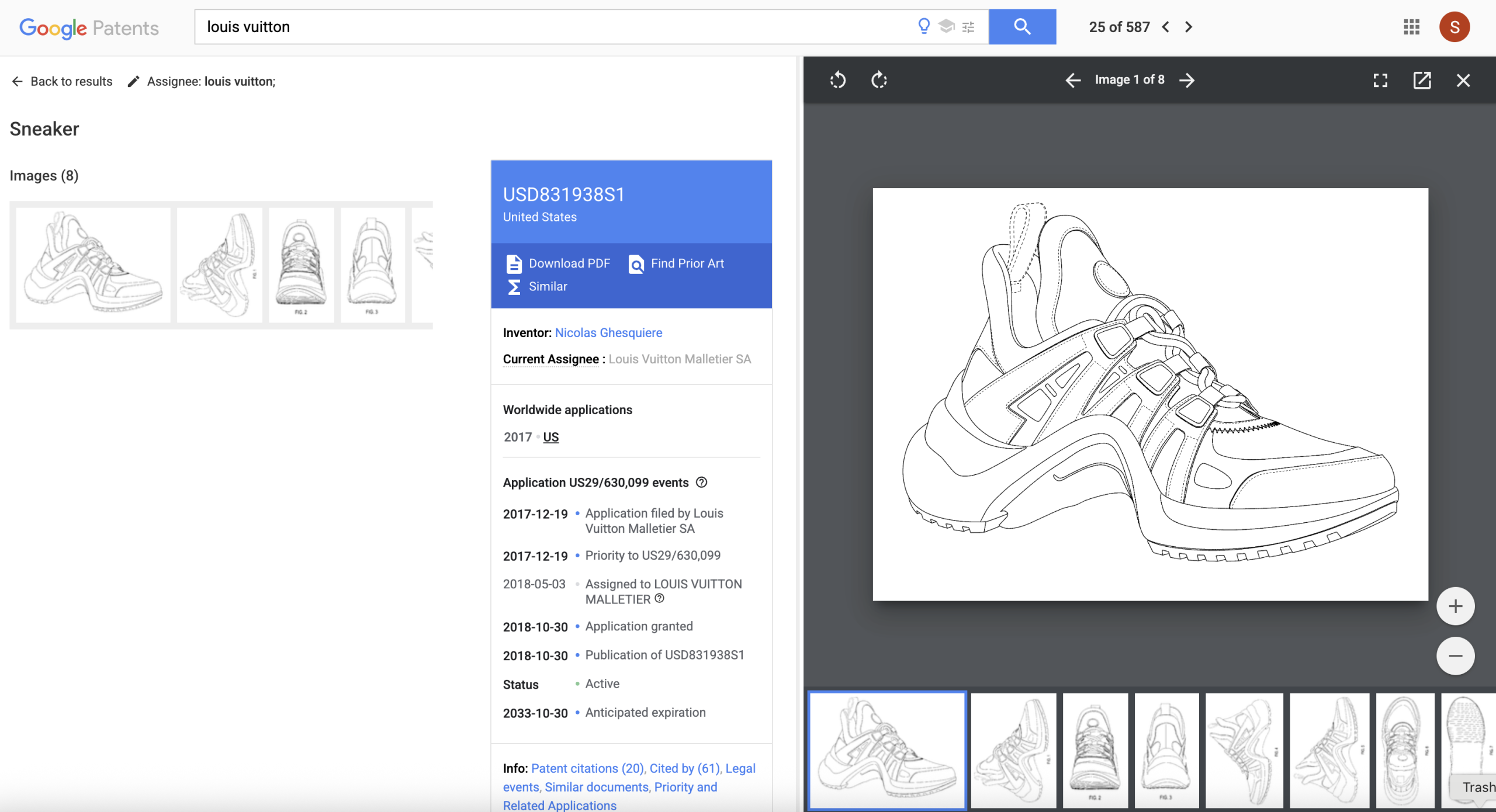Open Similar documents link

(596, 787)
